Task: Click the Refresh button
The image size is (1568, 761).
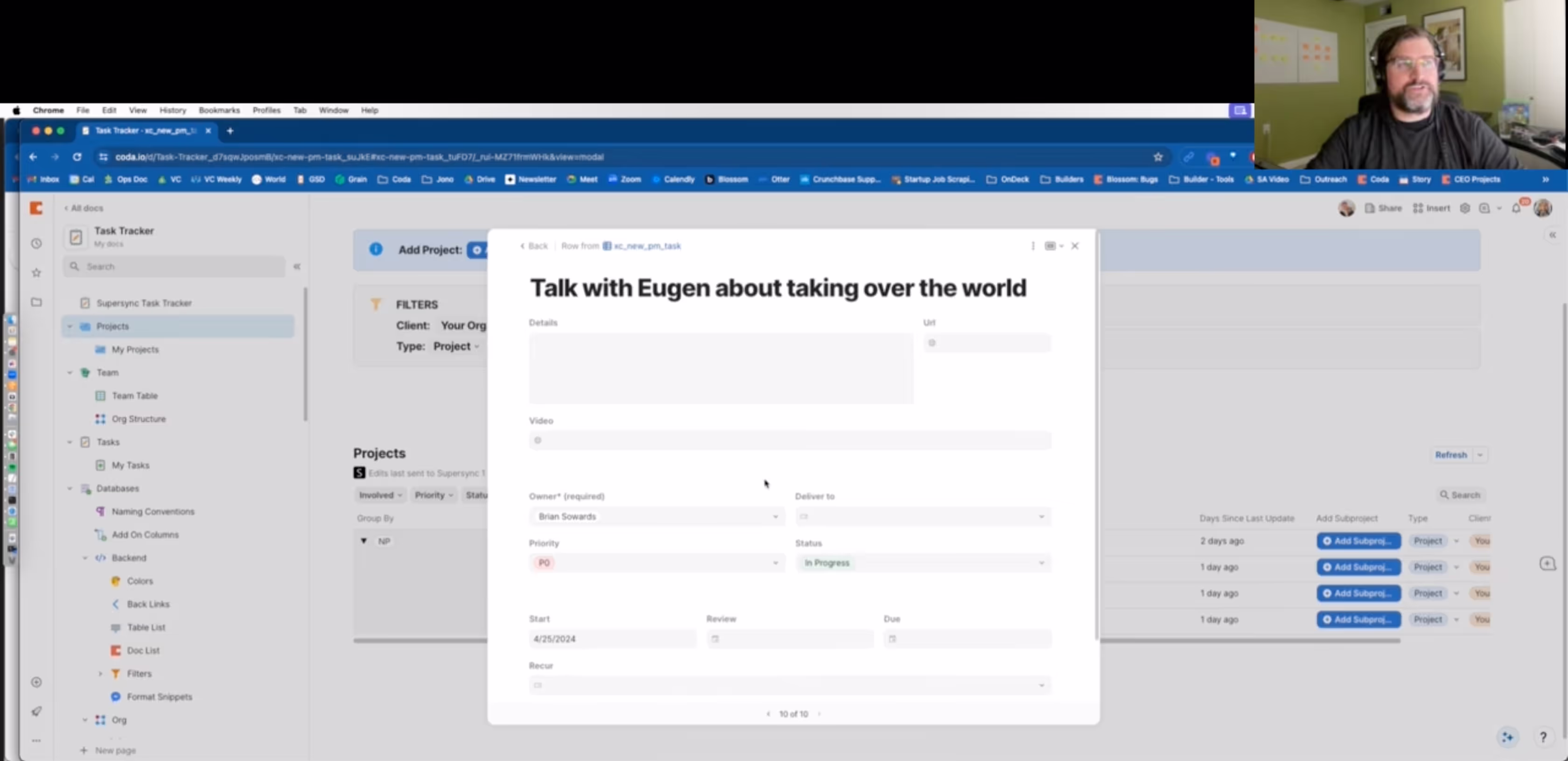Action: (1450, 455)
